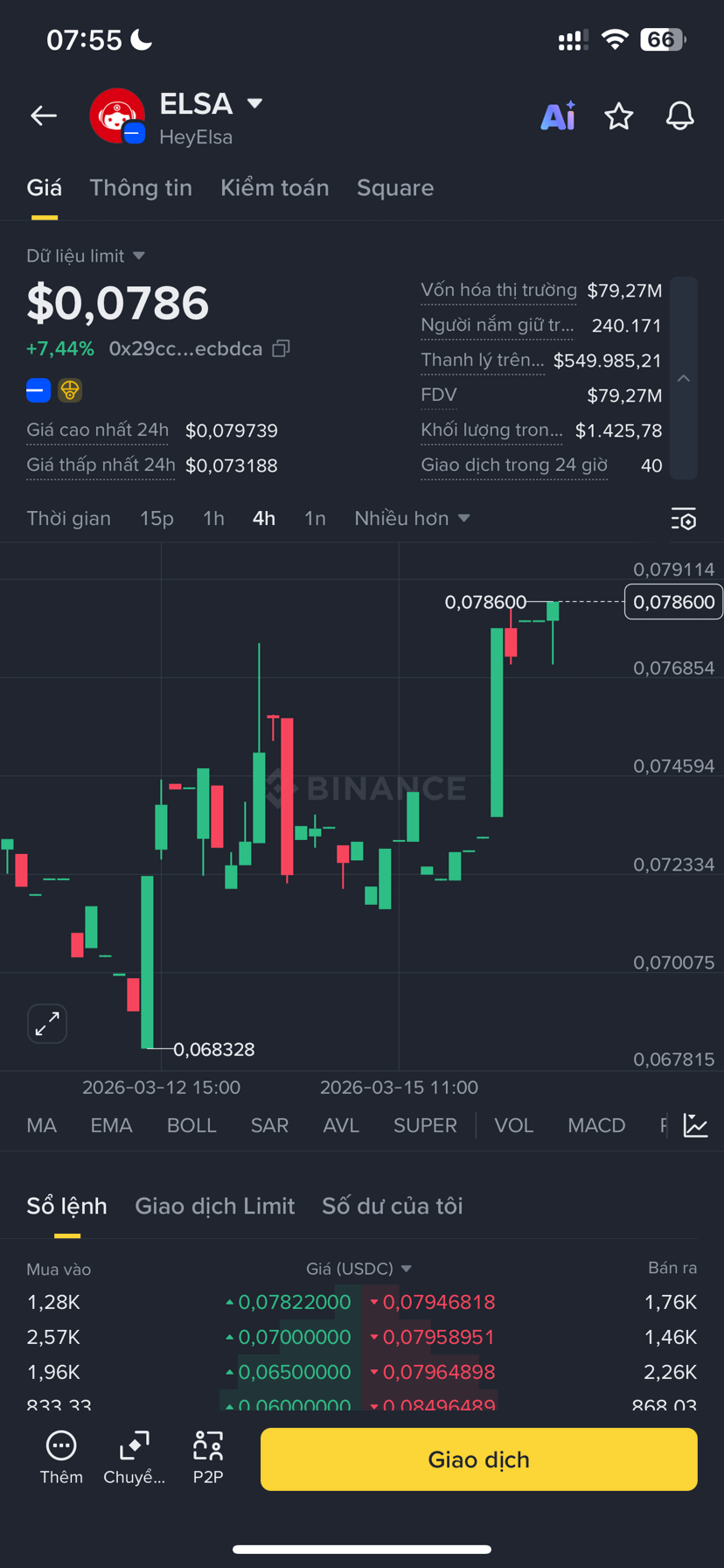Tap the Khối lượng tron... label

coord(491,430)
